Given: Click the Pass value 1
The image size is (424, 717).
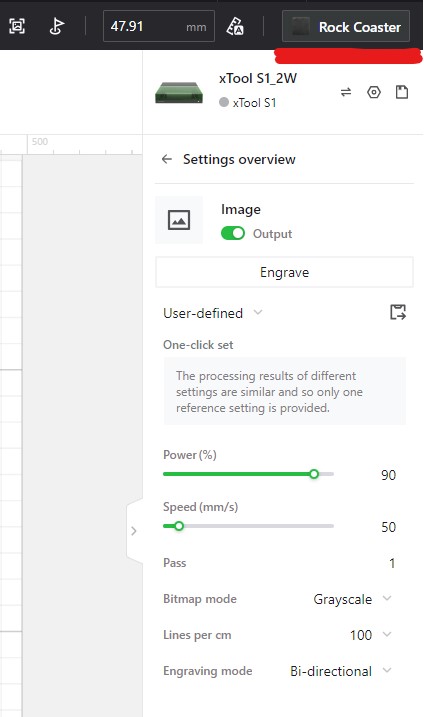Looking at the screenshot, I should [x=392, y=563].
